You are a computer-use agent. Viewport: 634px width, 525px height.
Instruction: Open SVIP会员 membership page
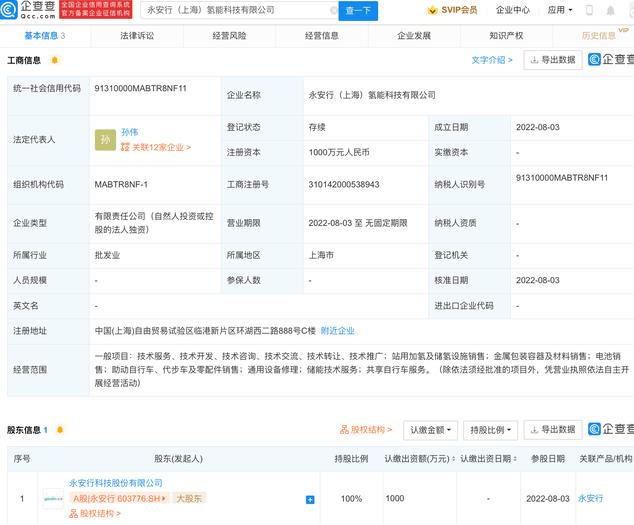pyautogui.click(x=453, y=11)
